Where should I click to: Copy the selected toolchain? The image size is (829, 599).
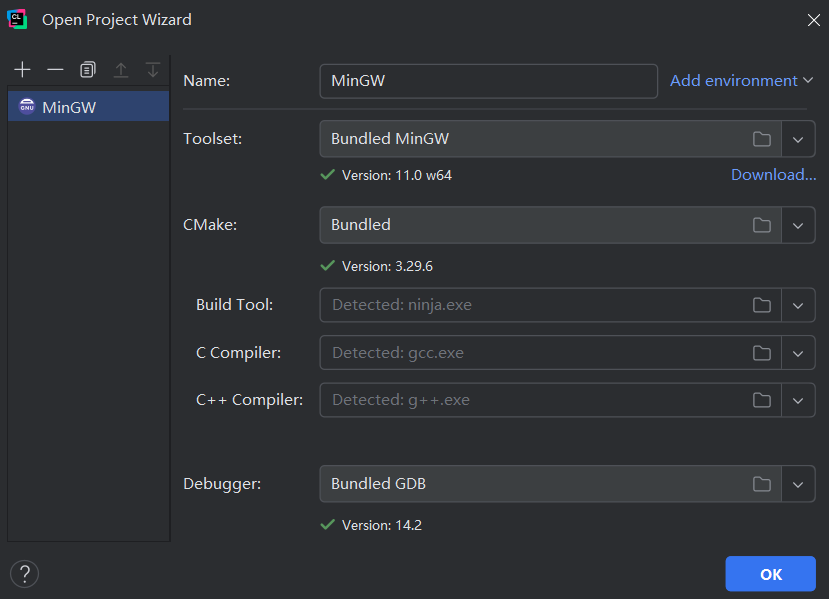[88, 70]
